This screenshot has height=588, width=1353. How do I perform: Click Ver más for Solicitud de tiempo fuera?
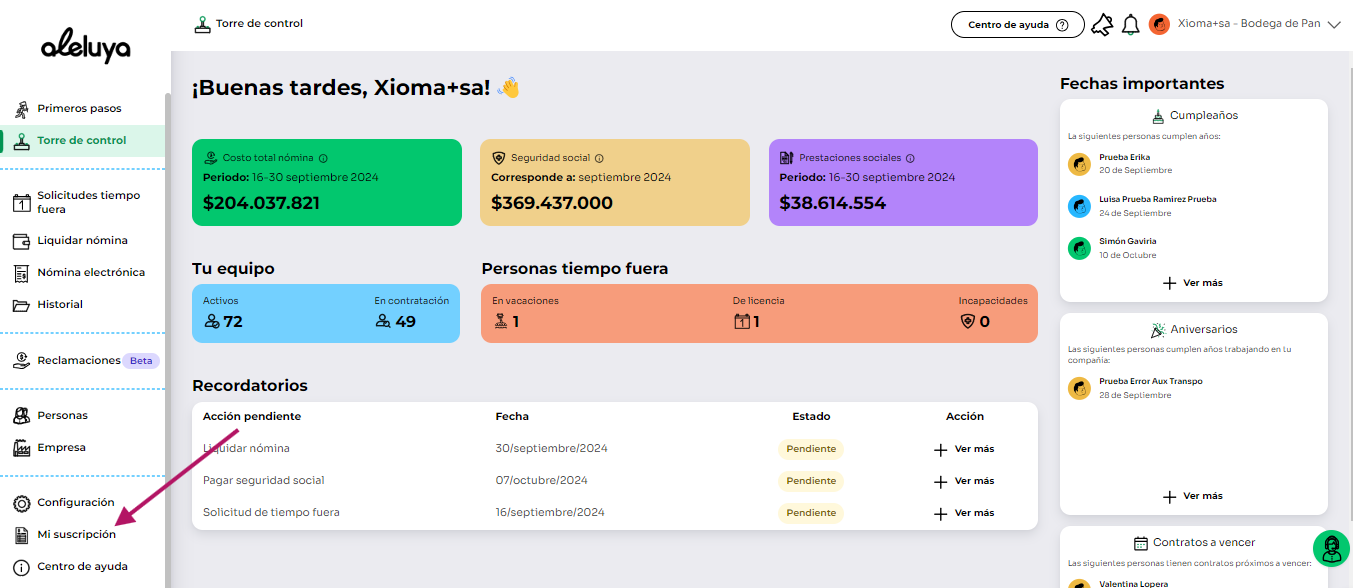(964, 514)
